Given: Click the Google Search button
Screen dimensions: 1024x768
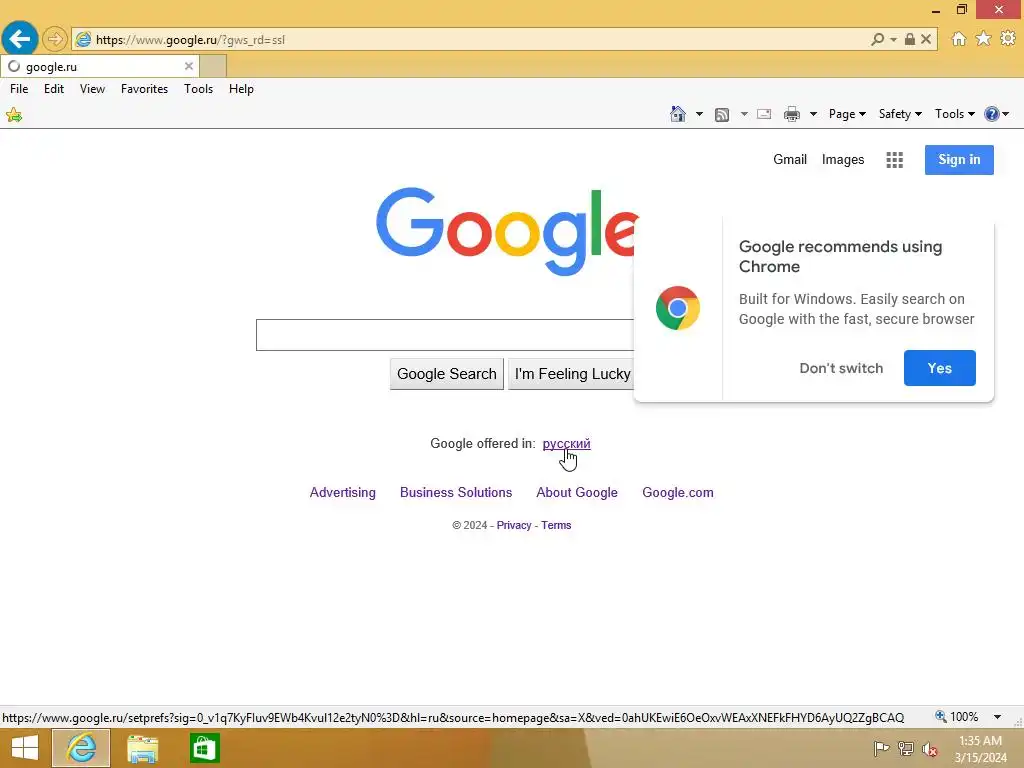Looking at the screenshot, I should pyautogui.click(x=447, y=374).
